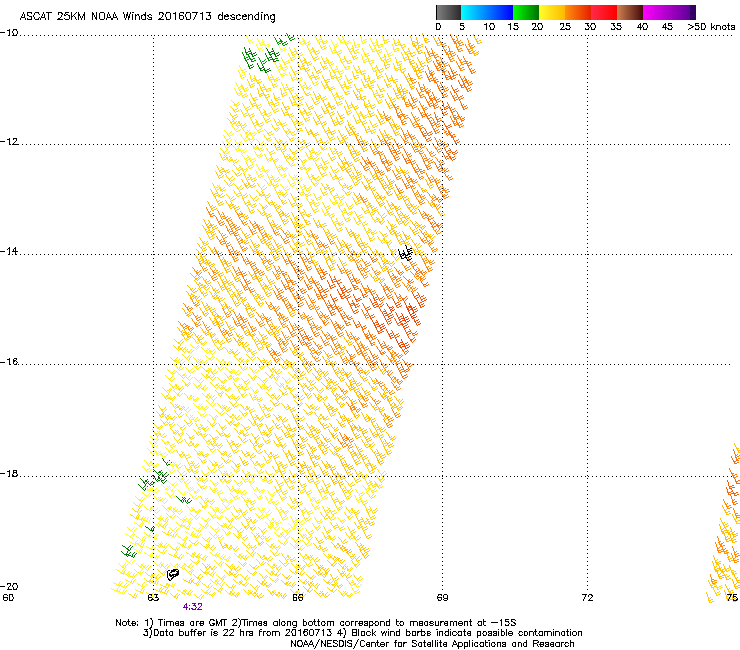The width and height of the screenshot is (740, 650).
Task: Select the blue 10-15 knots legend segment
Action: [500, 12]
